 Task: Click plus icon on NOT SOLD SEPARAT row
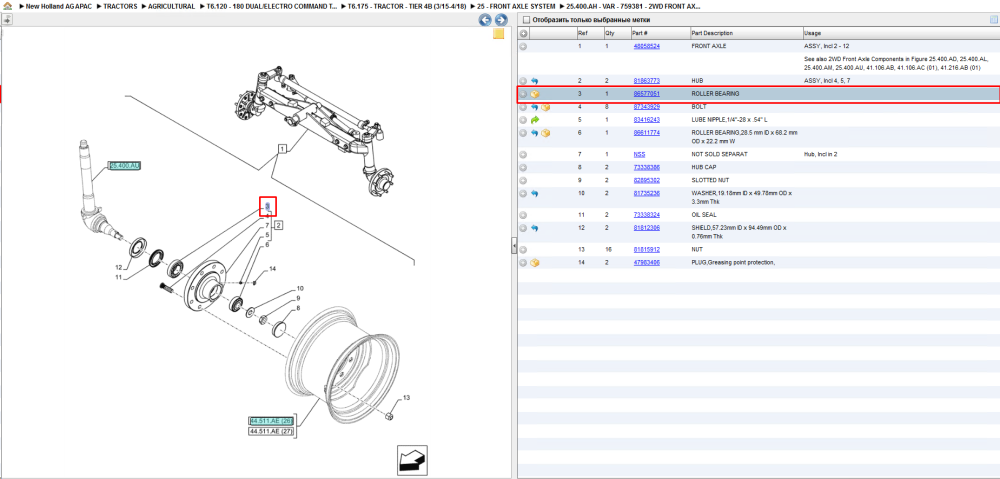click(523, 154)
